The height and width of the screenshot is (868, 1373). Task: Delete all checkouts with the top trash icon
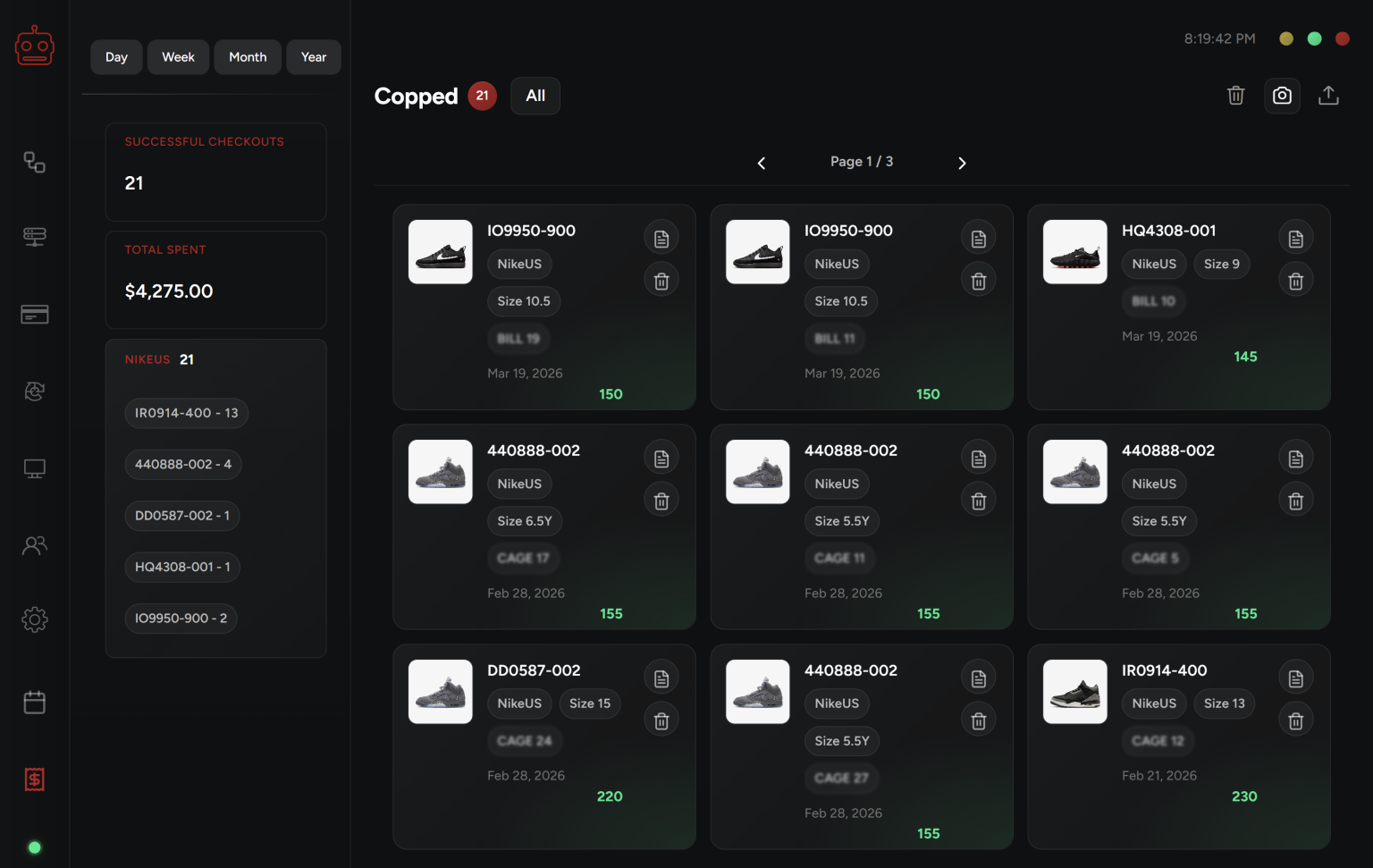pos(1235,96)
